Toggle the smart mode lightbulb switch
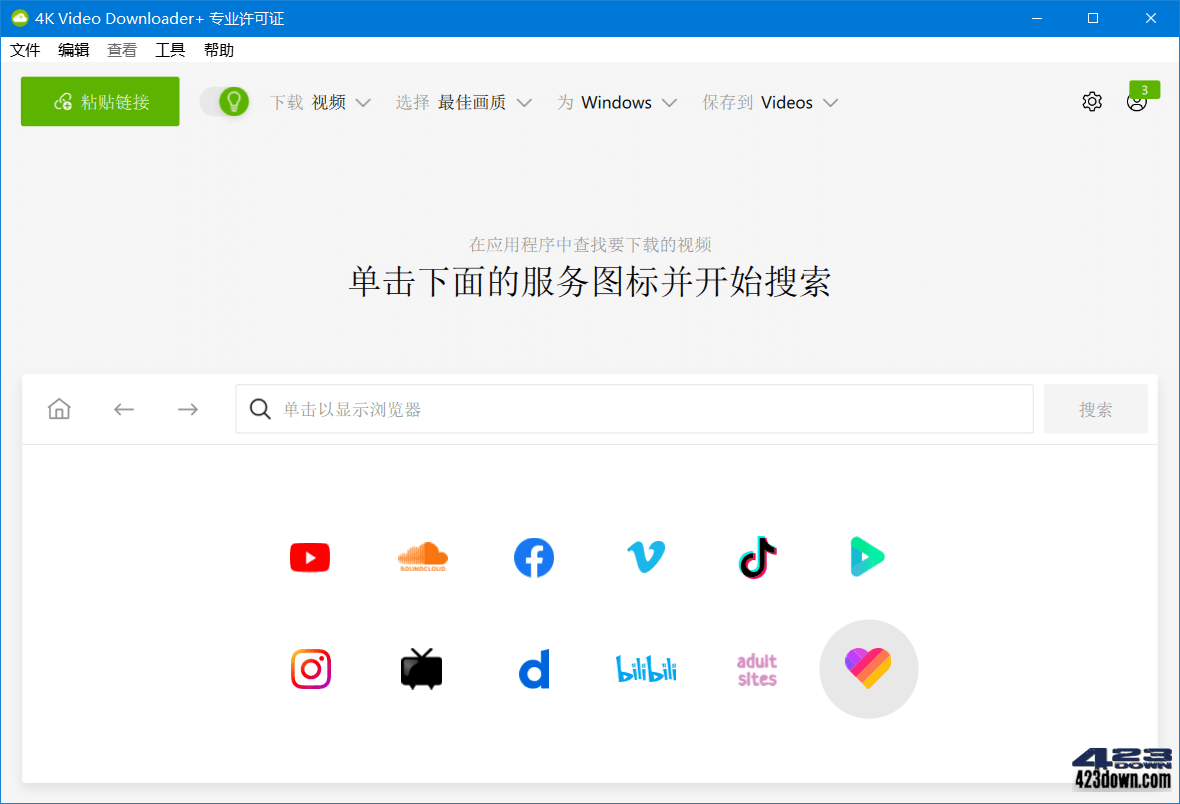Viewport: 1180px width, 804px height. (224, 101)
